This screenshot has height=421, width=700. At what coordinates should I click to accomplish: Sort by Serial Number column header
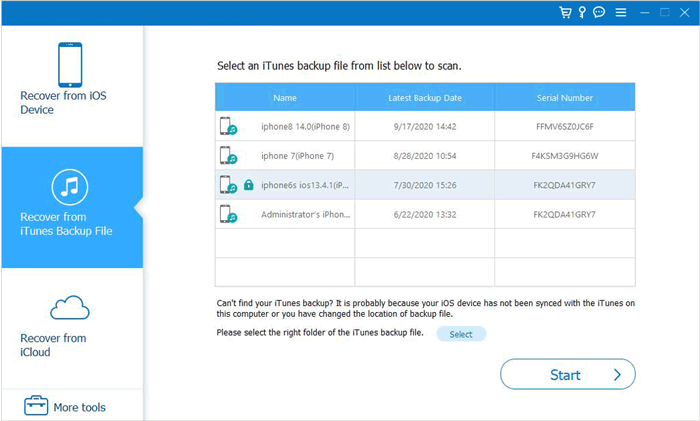pyautogui.click(x=565, y=97)
